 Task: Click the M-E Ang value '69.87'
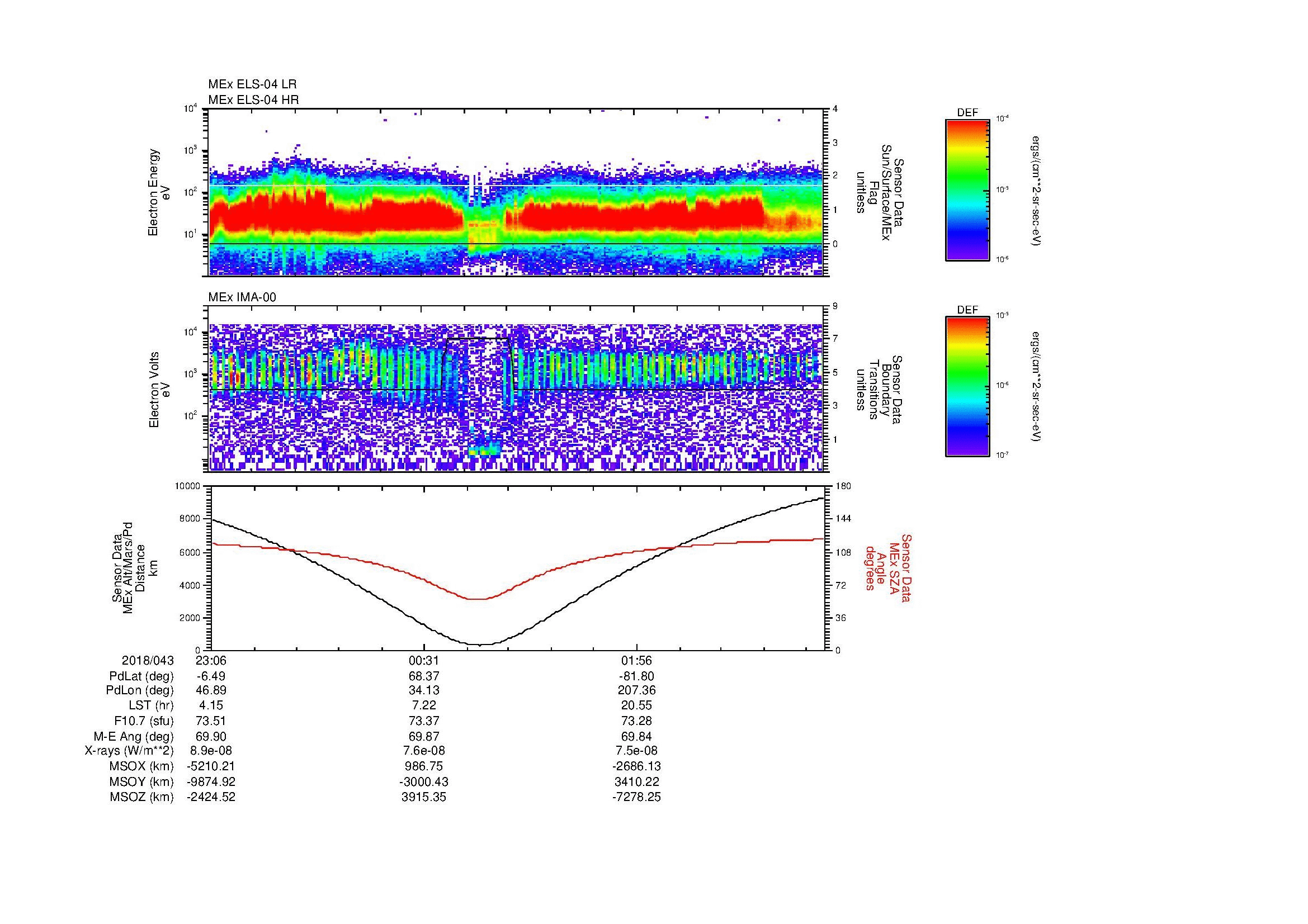(424, 737)
